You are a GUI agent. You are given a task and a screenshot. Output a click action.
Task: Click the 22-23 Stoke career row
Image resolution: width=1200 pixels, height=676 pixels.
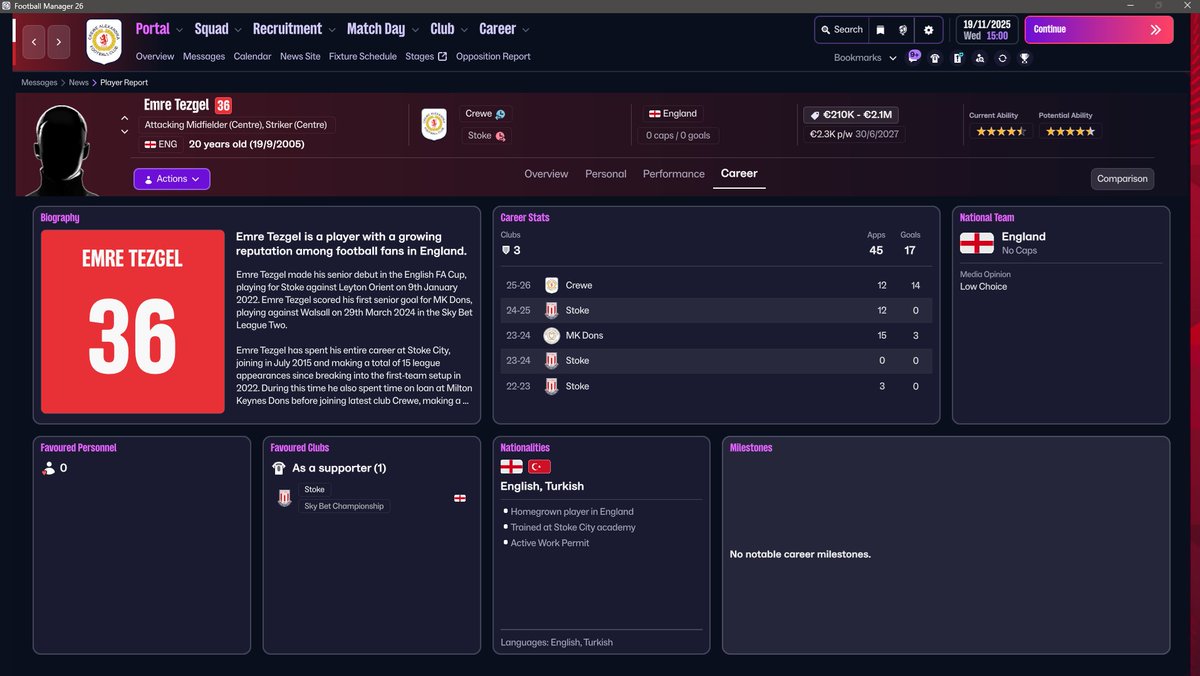716,386
